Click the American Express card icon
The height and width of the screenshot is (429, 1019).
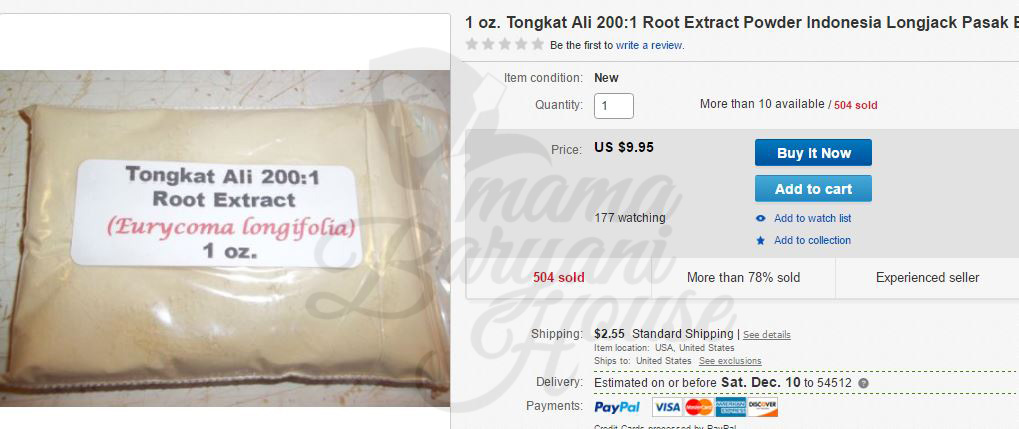click(730, 408)
